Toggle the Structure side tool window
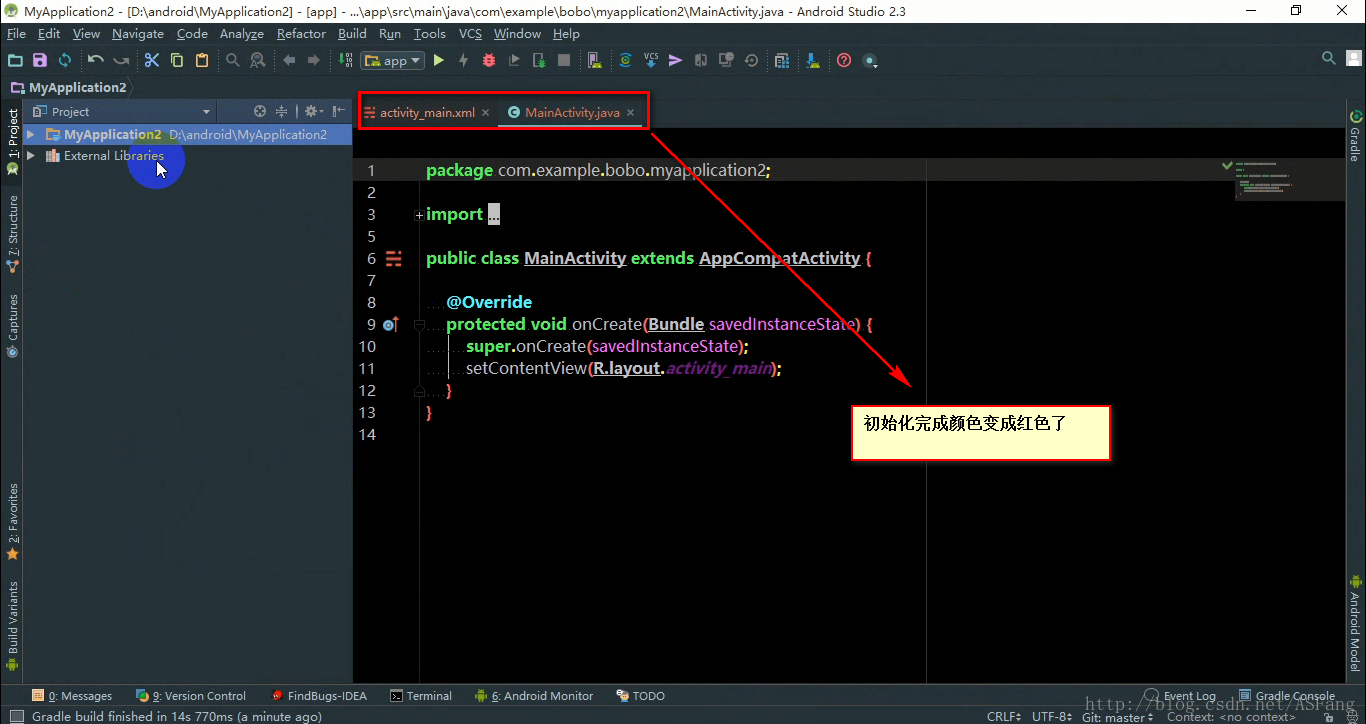This screenshot has height=724, width=1366. point(12,234)
